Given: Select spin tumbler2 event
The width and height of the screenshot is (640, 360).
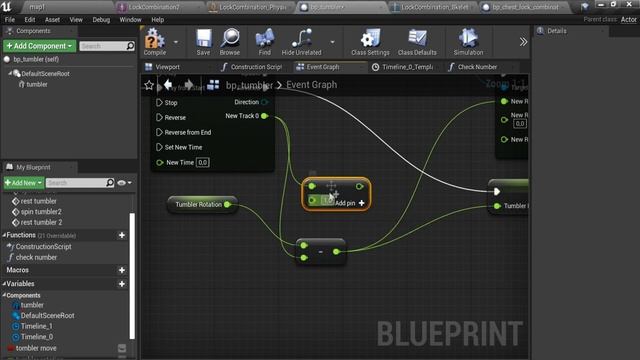Looking at the screenshot, I should tap(41, 211).
